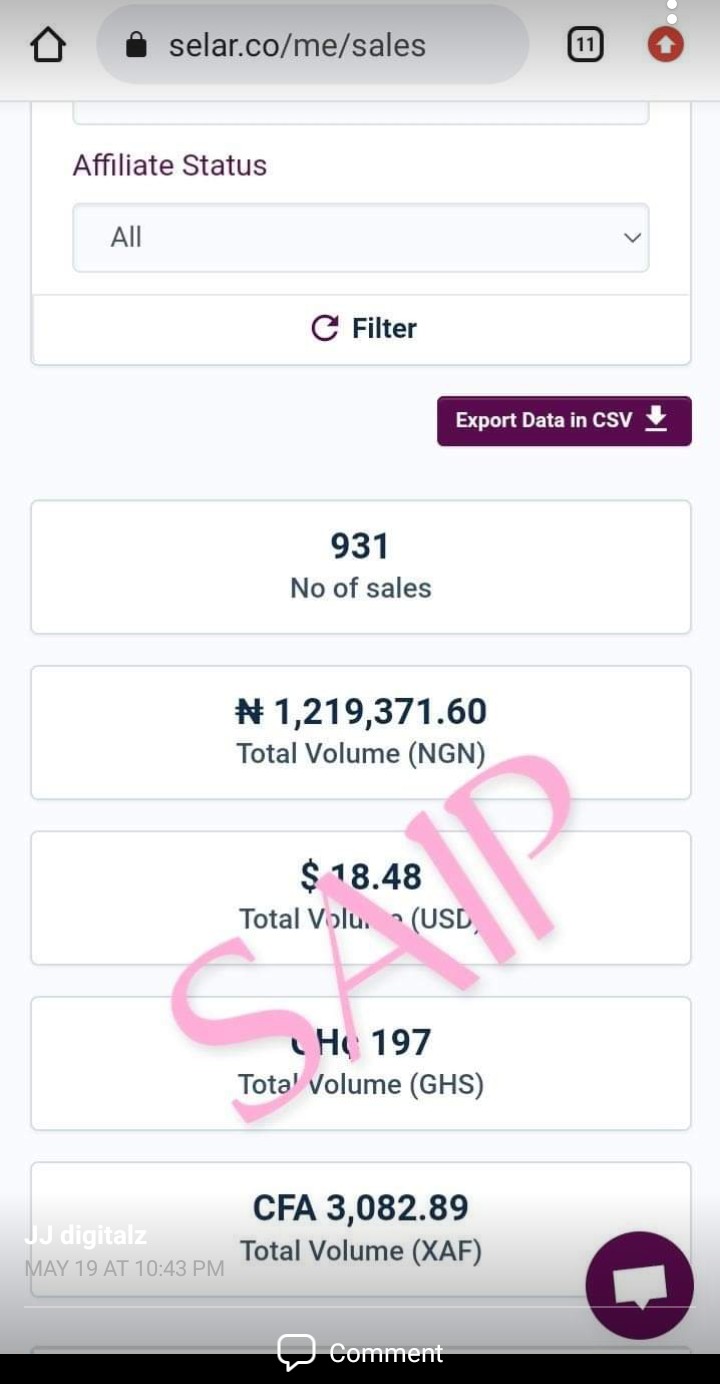Image resolution: width=720 pixels, height=1384 pixels.
Task: Select the No of sales card showing 931
Action: (360, 566)
